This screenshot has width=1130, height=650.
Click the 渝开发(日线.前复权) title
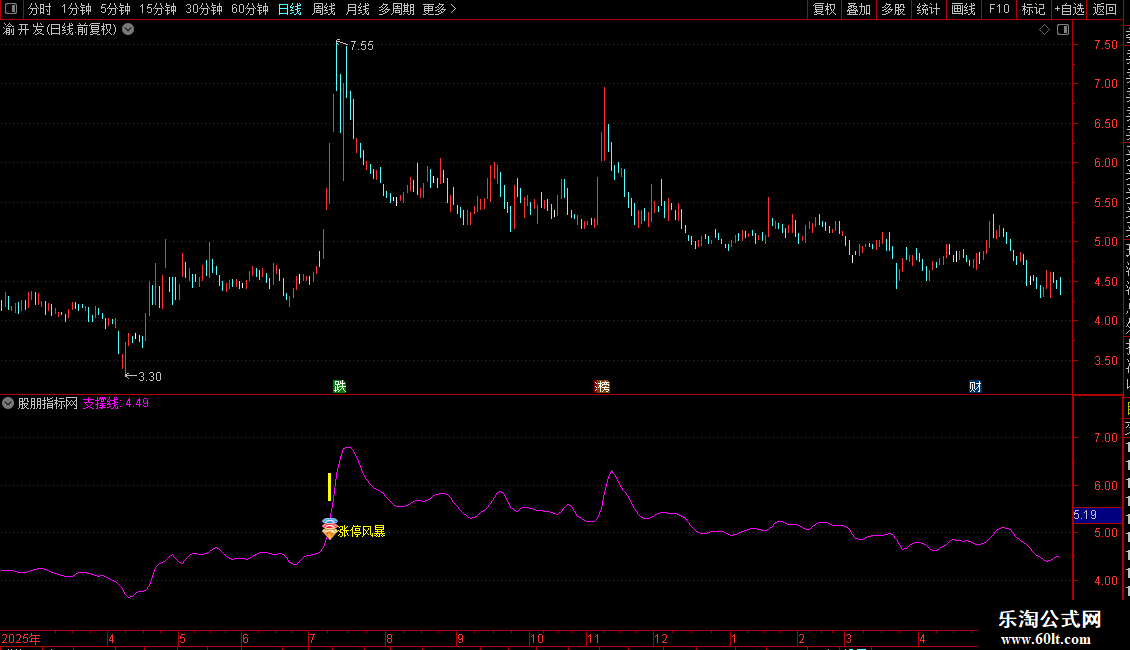[x=60, y=30]
